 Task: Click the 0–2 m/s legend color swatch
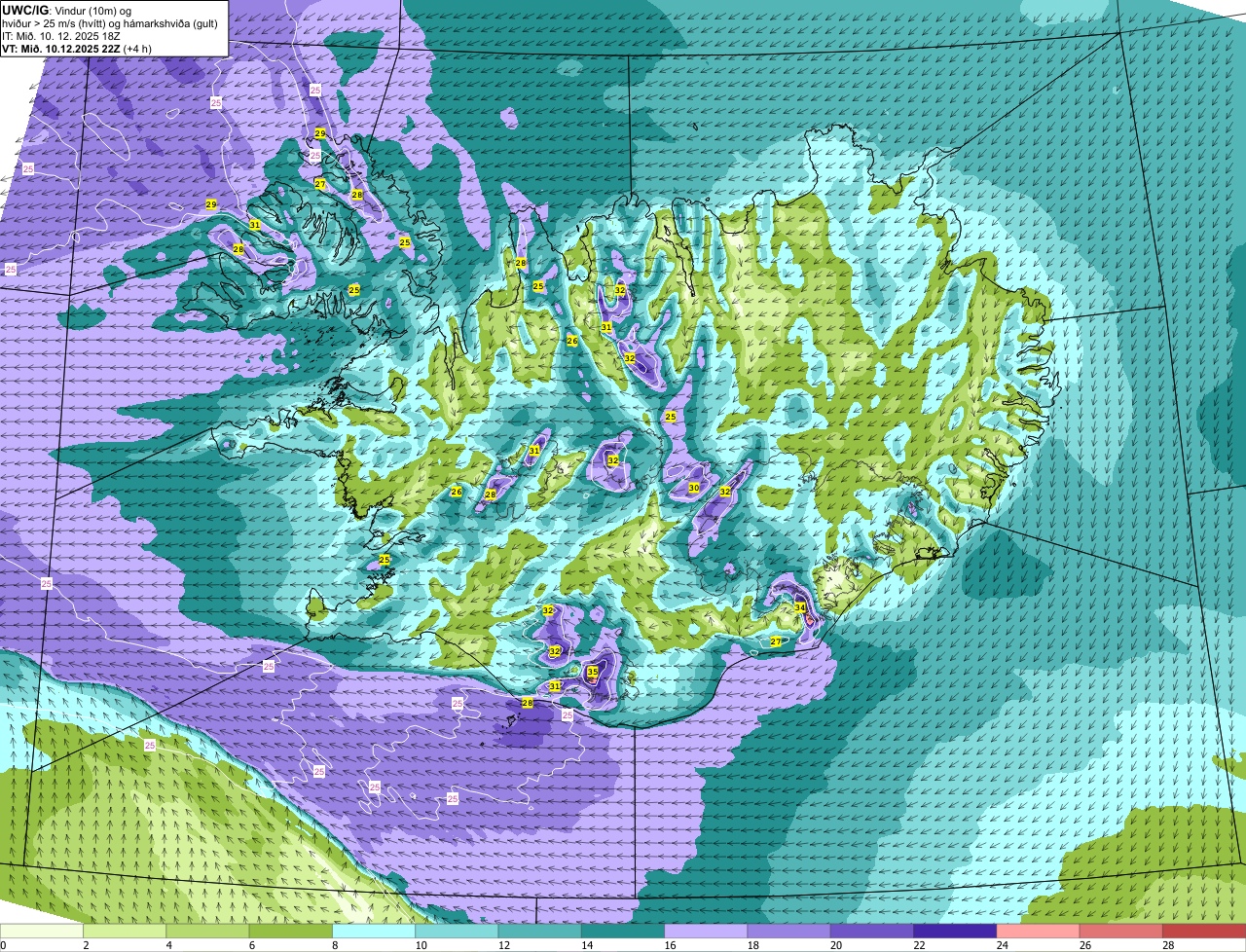point(42,931)
